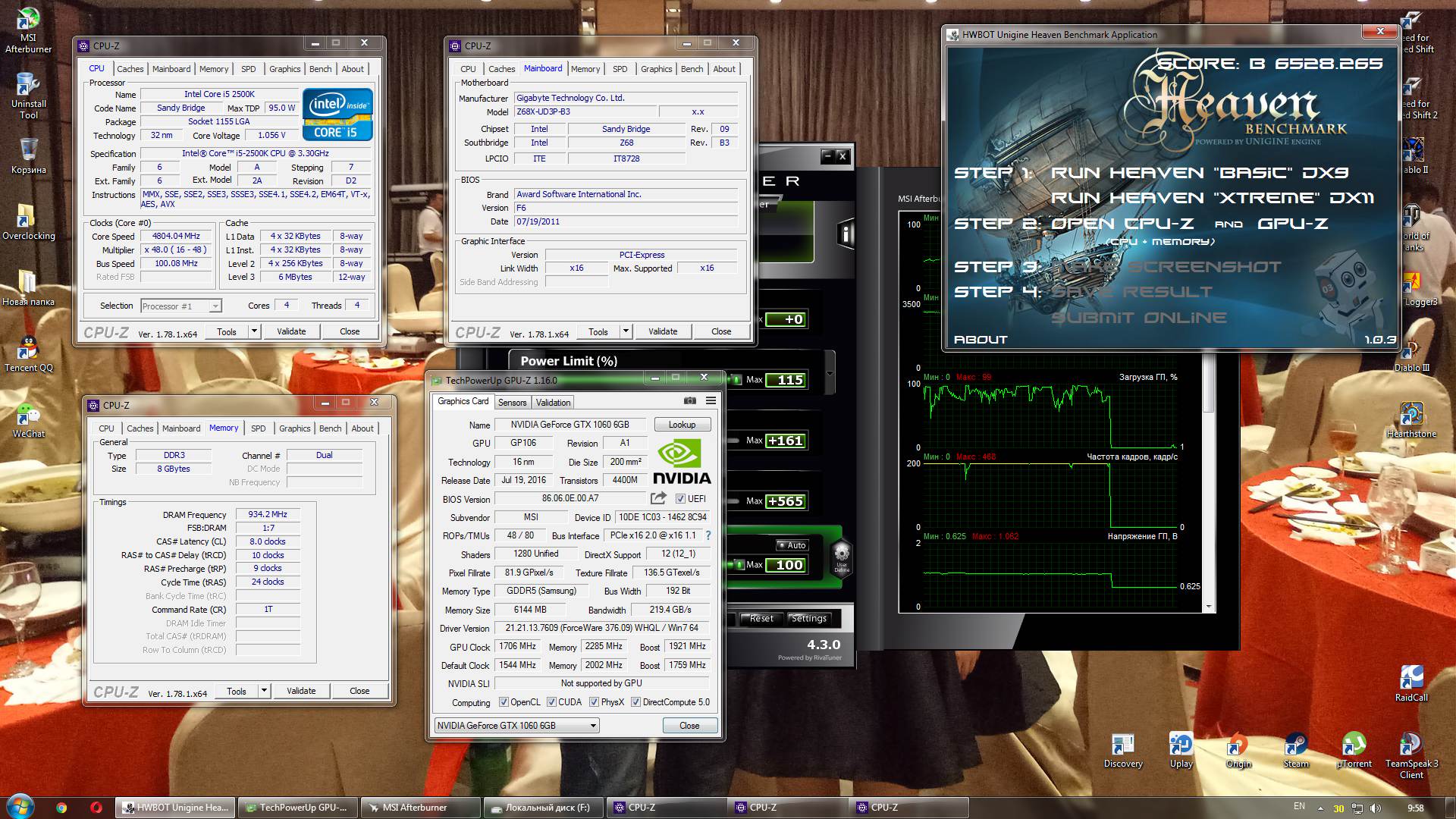Open the MSI Afterburner desktop shortcut
1456x819 pixels.
click(28, 30)
